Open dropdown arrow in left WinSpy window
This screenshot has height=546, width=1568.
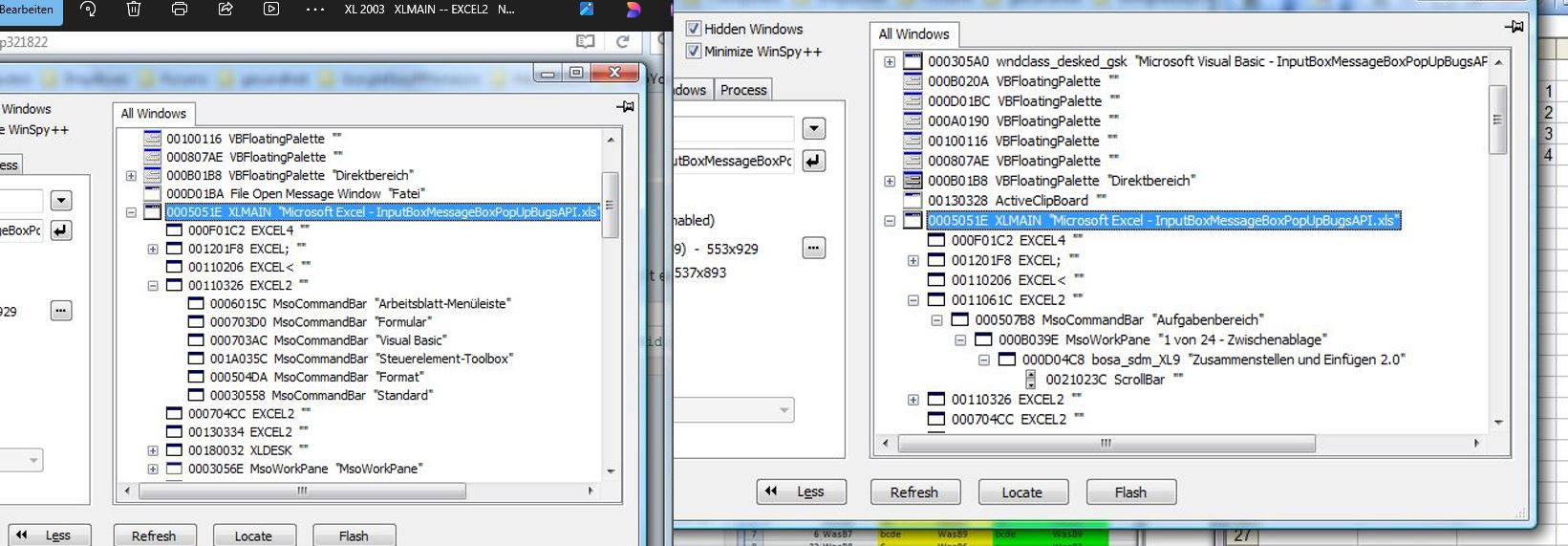tap(61, 201)
